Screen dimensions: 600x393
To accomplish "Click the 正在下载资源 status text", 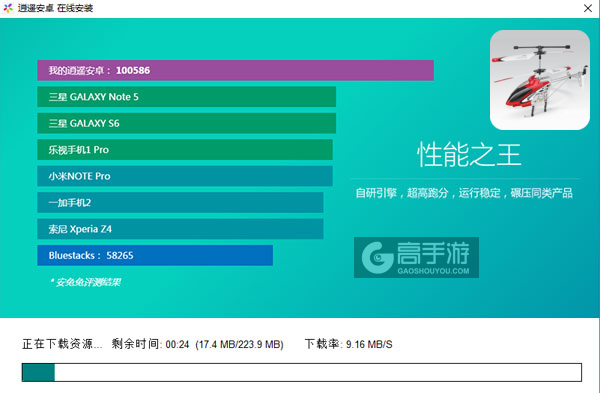I will (62, 344).
